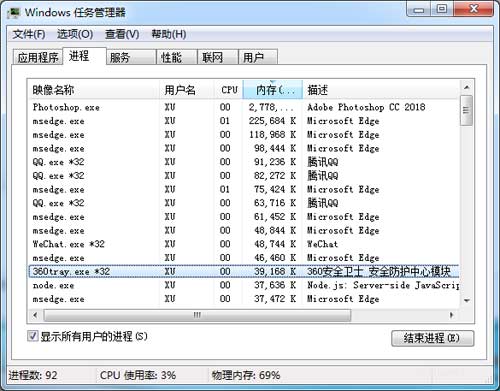The width and height of the screenshot is (500, 391).
Task: Click the 结束进程(E) button
Action: 432,338
